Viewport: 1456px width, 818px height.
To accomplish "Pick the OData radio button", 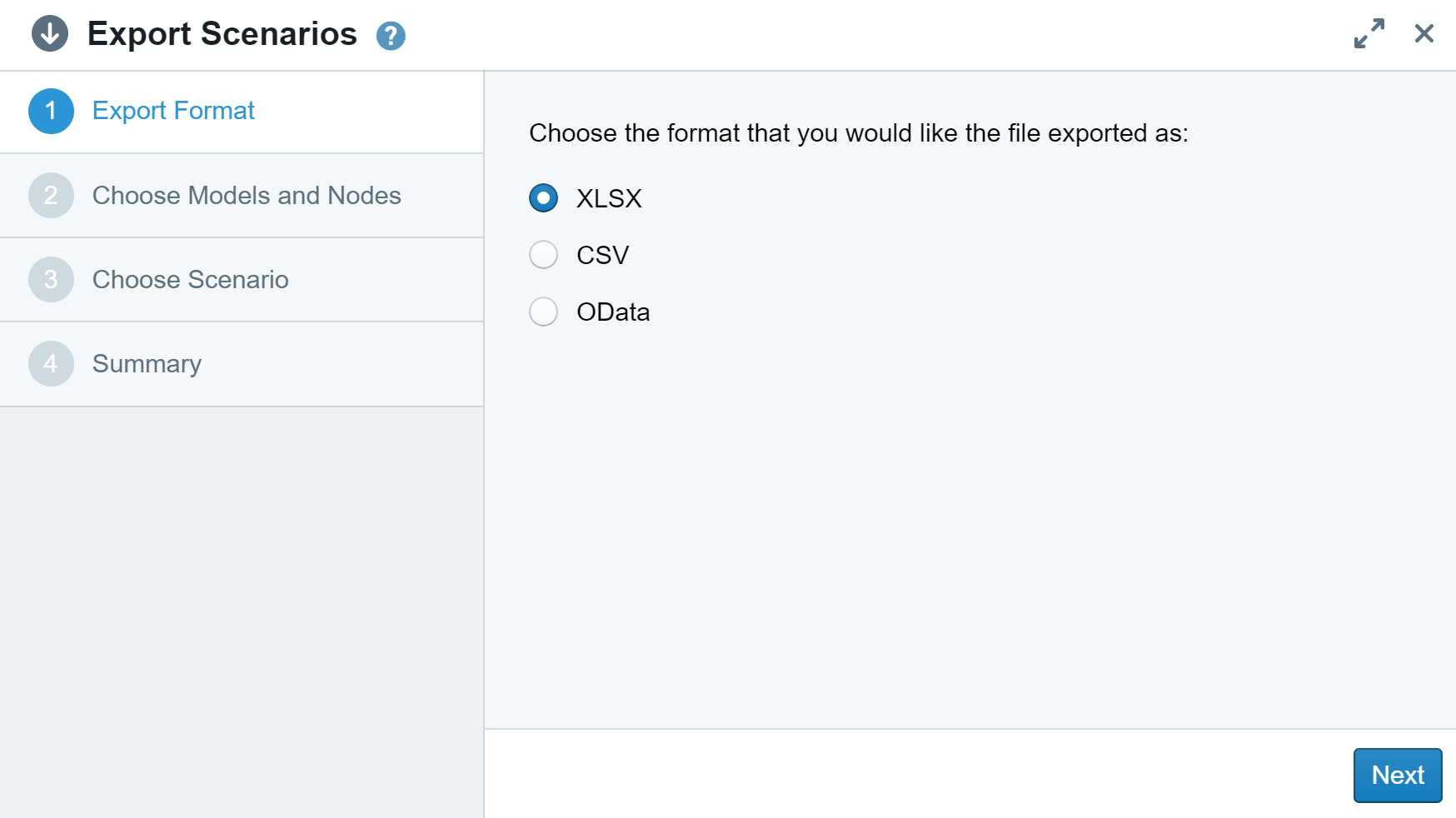I will [544, 312].
